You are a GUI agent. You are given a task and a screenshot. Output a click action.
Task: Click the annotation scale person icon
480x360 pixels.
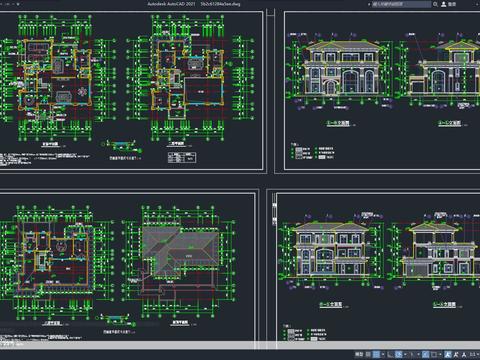[464, 354]
